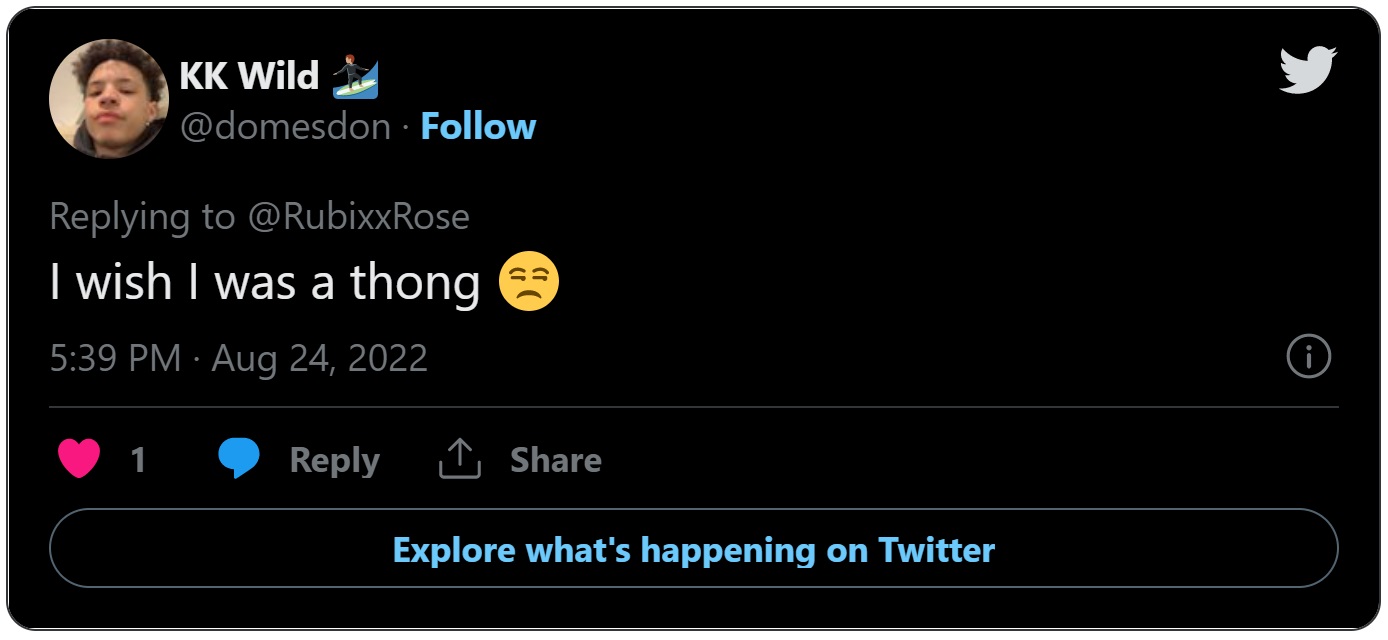
Task: Click the share upload arrow icon
Action: (460, 459)
